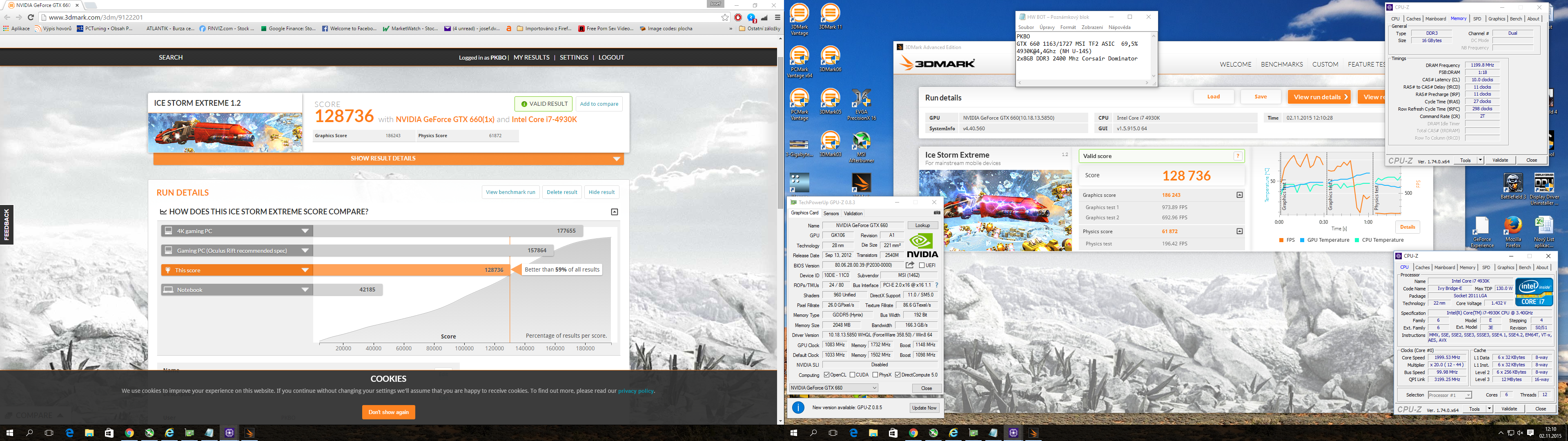Open the Display Driver Uninstaller shortcut
Screen dimensions: 1568x441
[x=1543, y=189]
